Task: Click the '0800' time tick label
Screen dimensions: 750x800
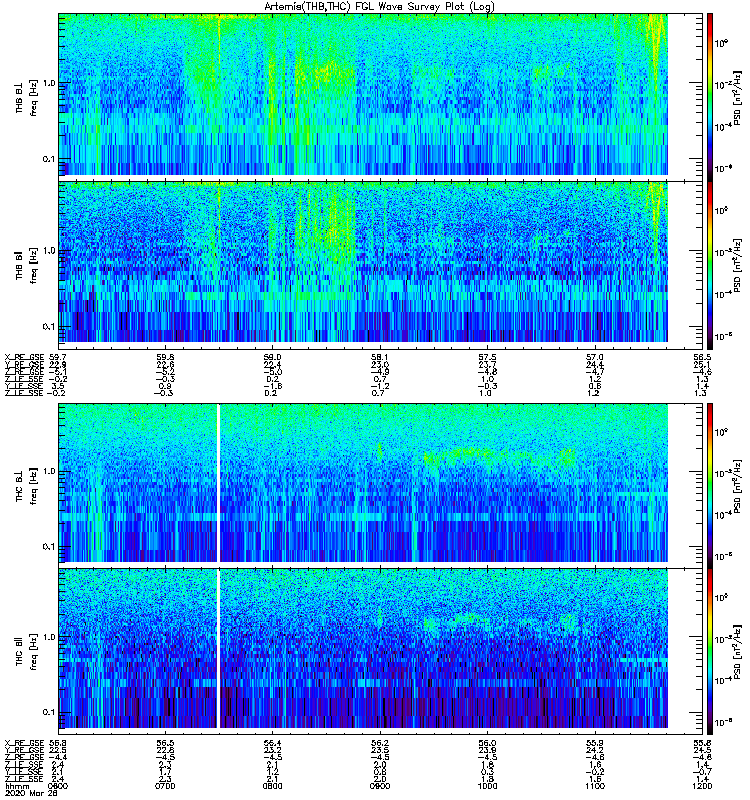Action: (272, 786)
